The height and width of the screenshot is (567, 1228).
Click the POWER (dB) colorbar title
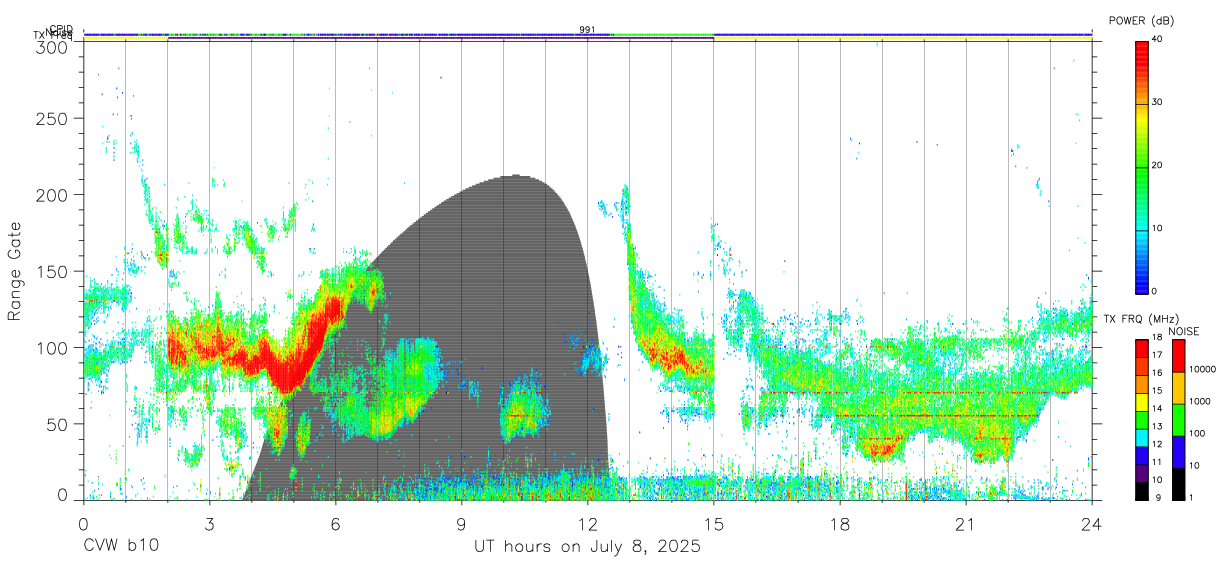tap(1140, 20)
